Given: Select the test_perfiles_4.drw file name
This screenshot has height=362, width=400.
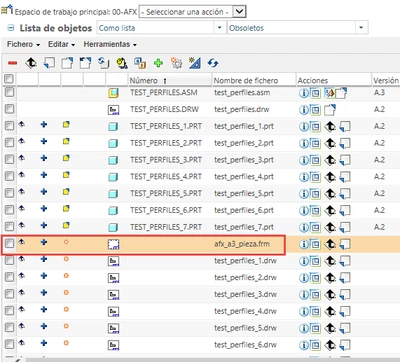Looking at the screenshot, I should coord(245,311).
